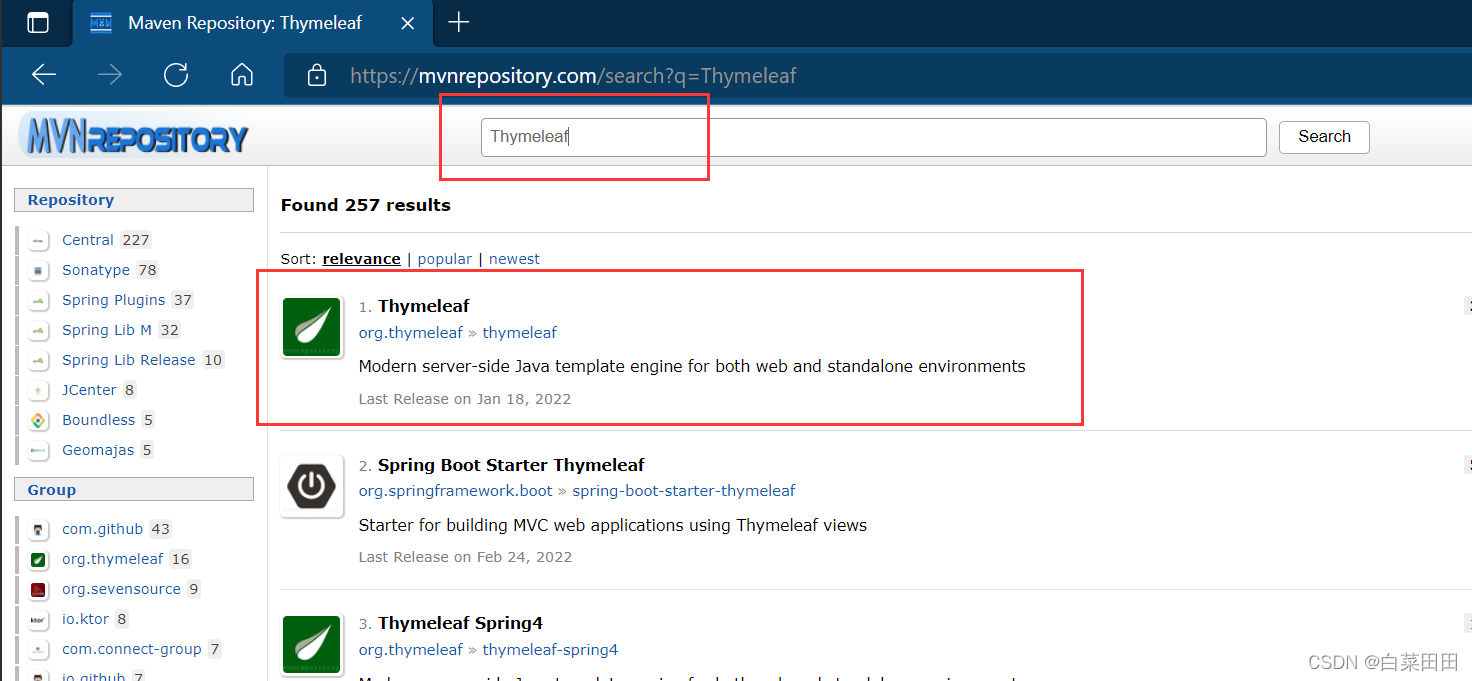Filter by Spring Plugins link

tap(113, 300)
